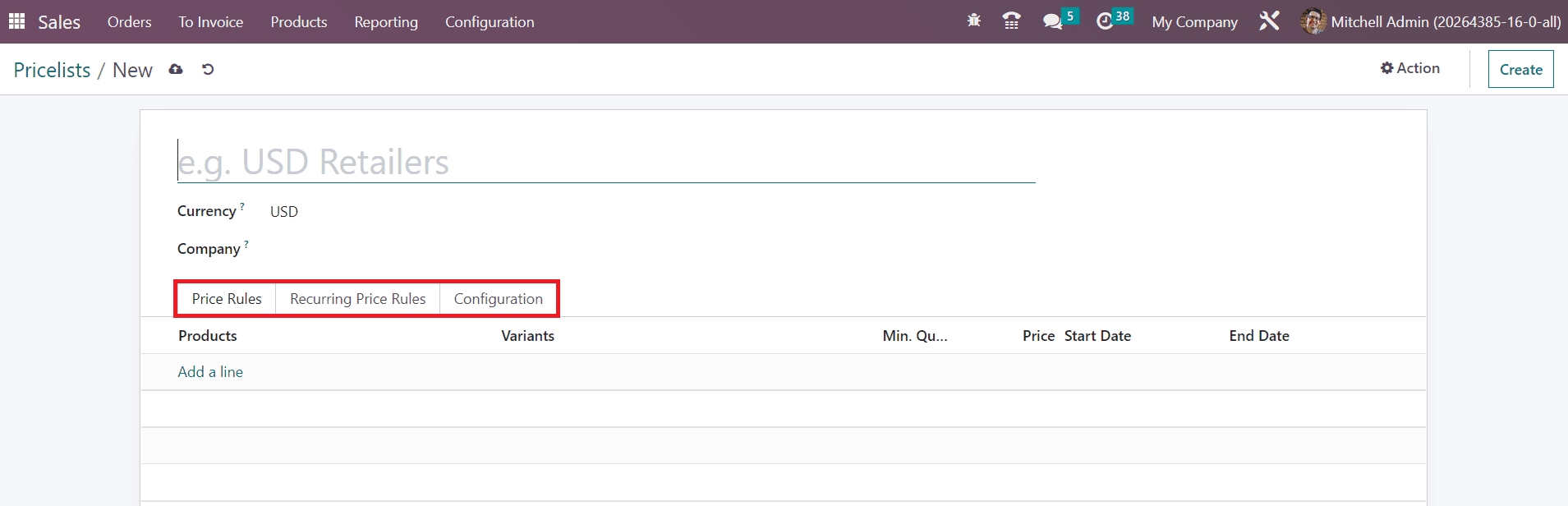The width and height of the screenshot is (1568, 506).
Task: Switch to the Recurring Price Rules tab
Action: click(x=357, y=299)
